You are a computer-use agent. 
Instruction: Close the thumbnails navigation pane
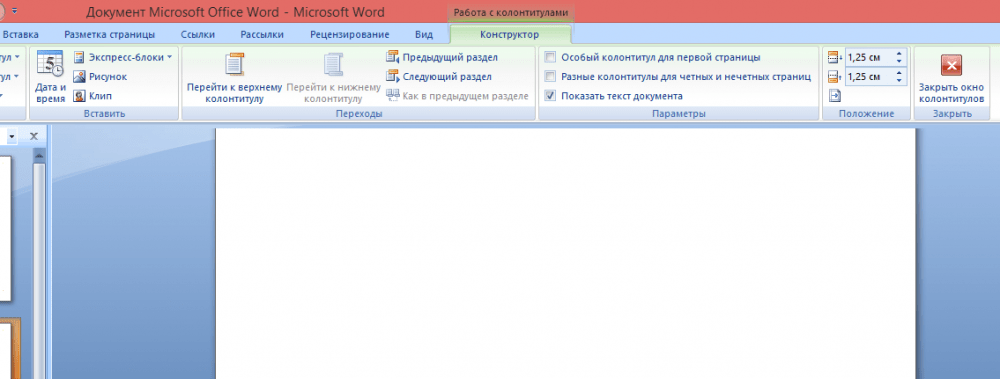tap(34, 136)
